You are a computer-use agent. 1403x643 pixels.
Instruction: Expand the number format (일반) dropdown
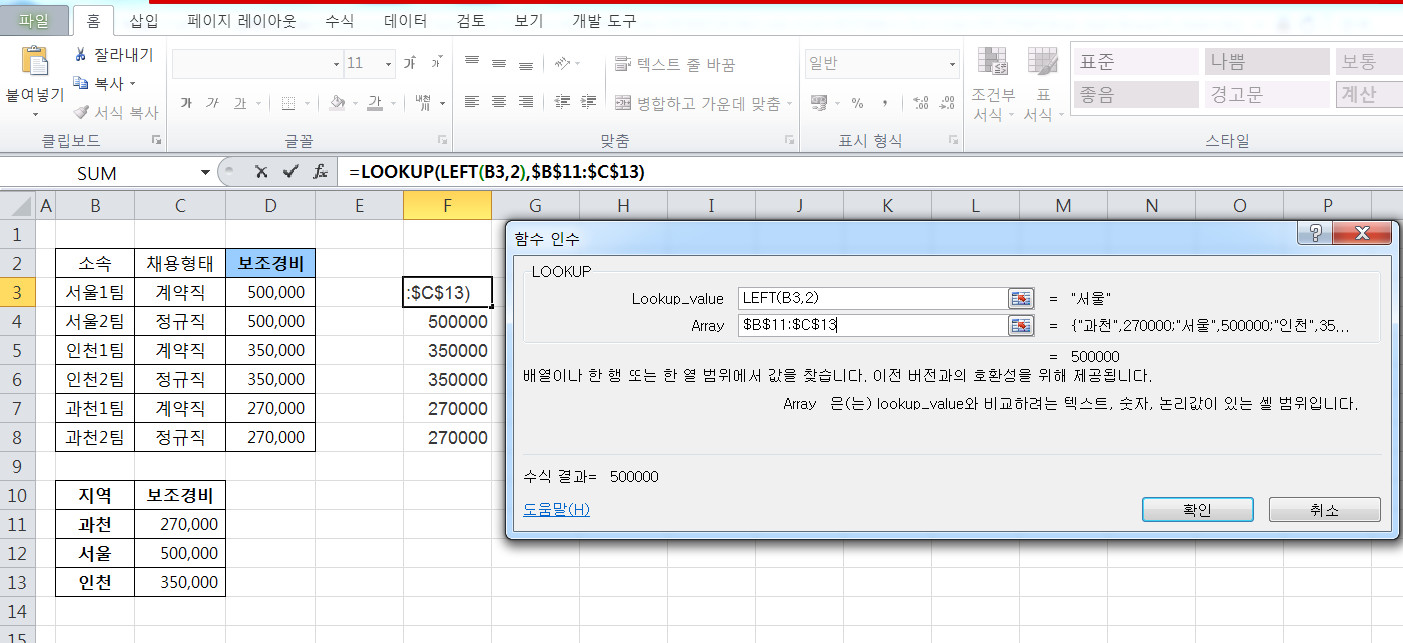[952, 64]
